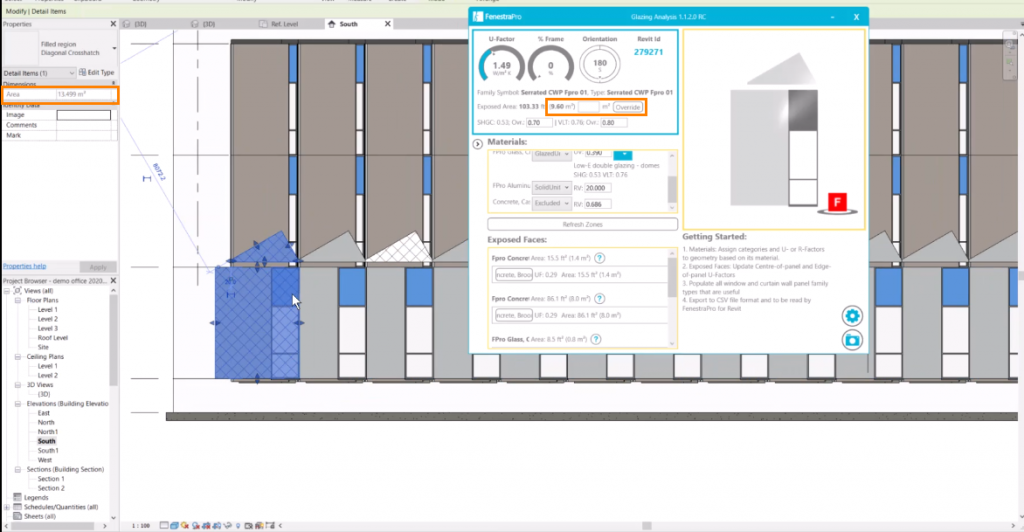This screenshot has height=532, width=1024.
Task: Click the 1 : 100 view scale
Action: click(x=140, y=525)
